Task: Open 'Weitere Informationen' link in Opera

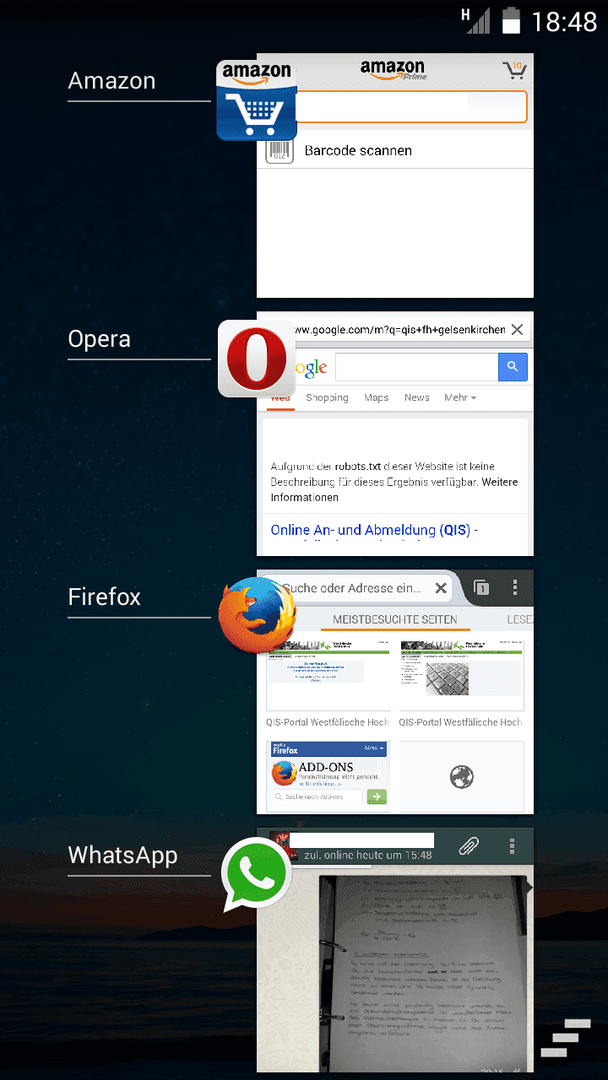Action: tap(394, 490)
